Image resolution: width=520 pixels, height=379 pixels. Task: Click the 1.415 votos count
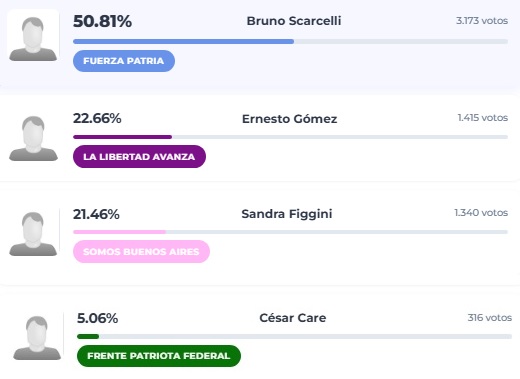point(483,118)
